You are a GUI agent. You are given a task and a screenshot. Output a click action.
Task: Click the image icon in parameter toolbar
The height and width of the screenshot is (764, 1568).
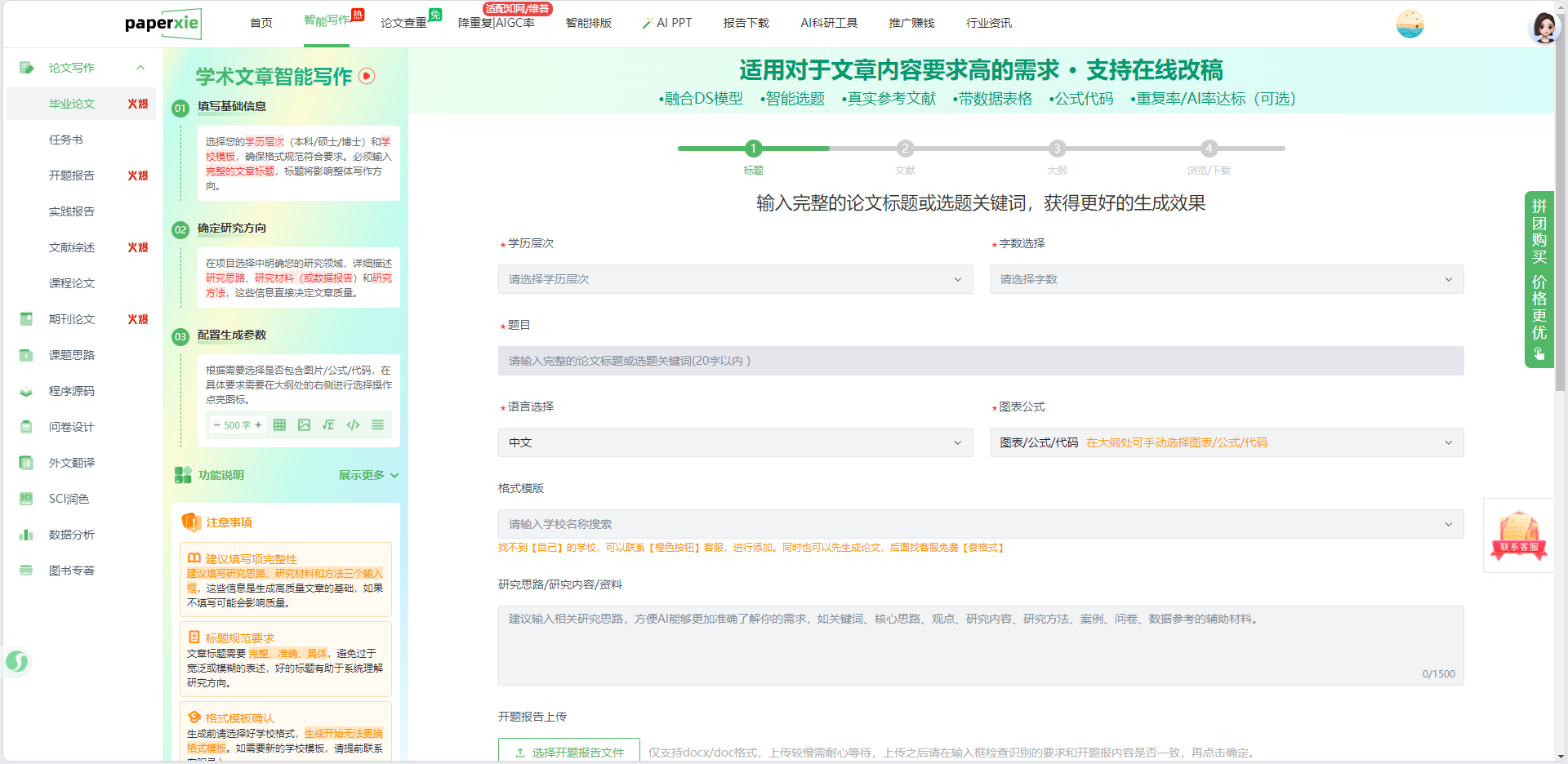(x=304, y=425)
